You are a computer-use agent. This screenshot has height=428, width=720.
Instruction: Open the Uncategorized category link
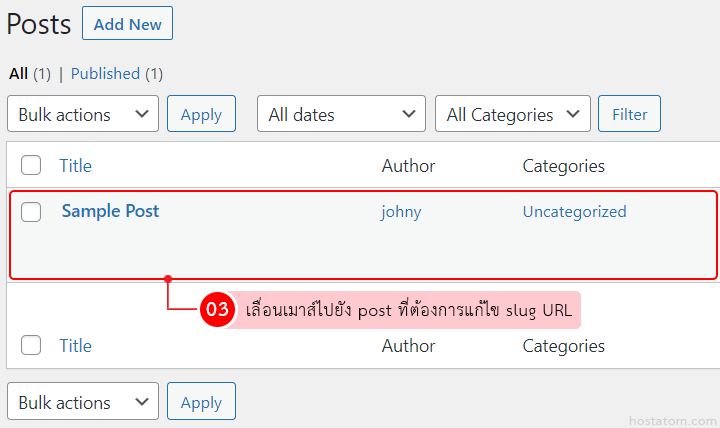[574, 212]
